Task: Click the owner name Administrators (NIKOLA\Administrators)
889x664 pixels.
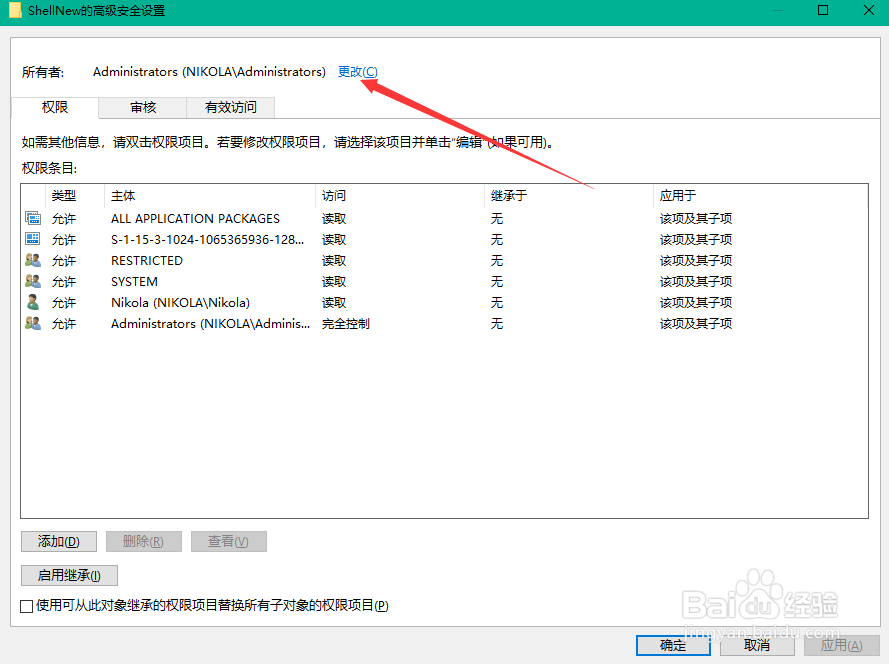Action: pyautogui.click(x=209, y=71)
